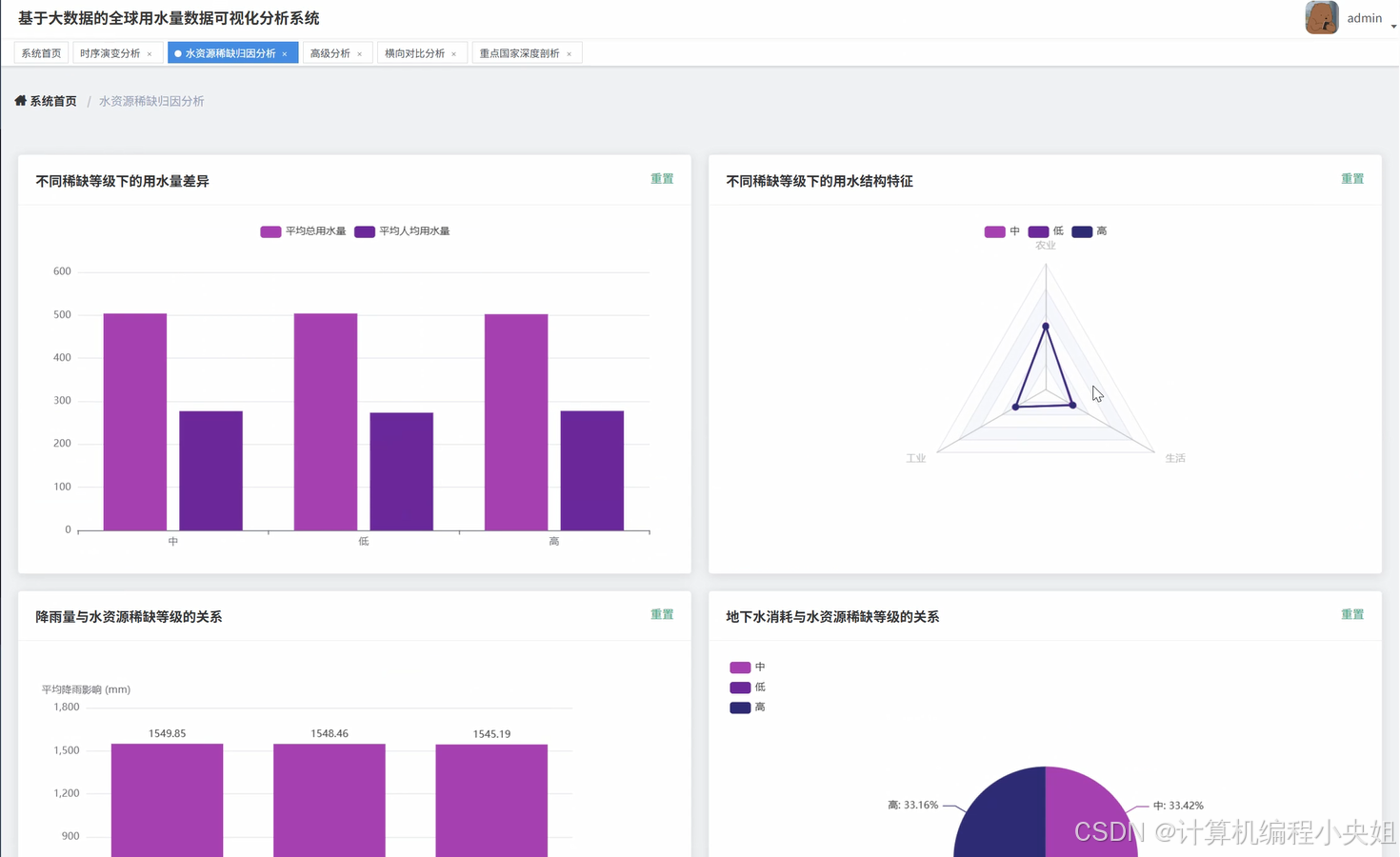1400x857 pixels.
Task: Click the radar point toward 生活 axis
Action: tap(1073, 406)
